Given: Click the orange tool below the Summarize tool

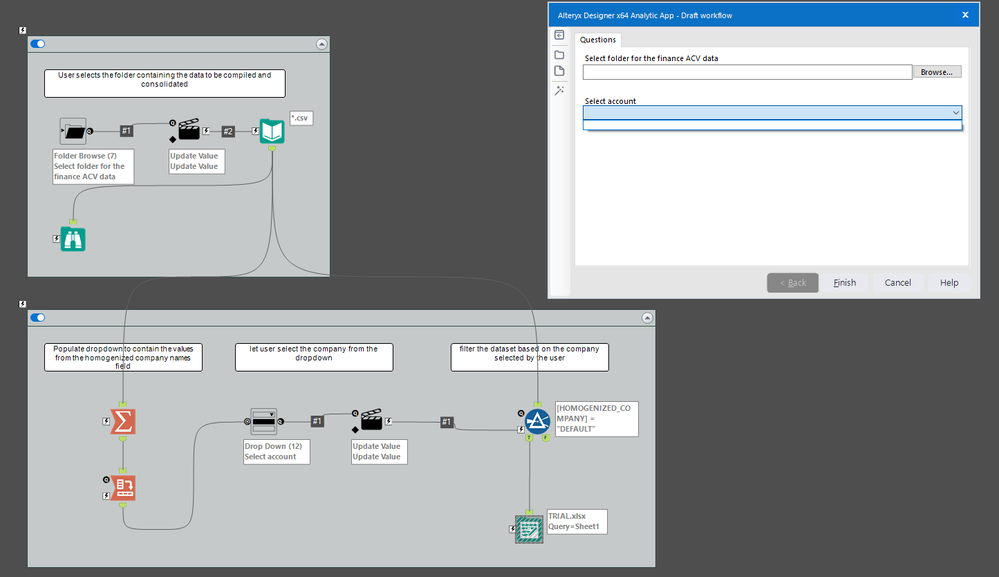Looking at the screenshot, I should pos(123,488).
